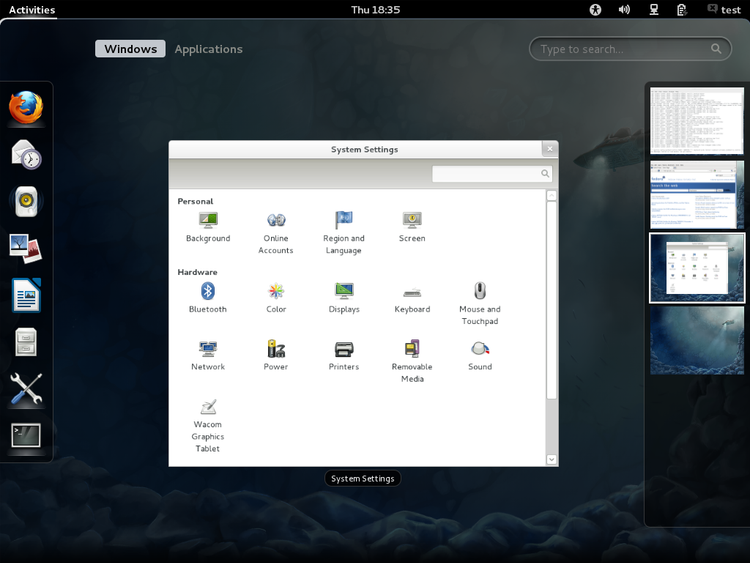Image resolution: width=750 pixels, height=563 pixels.
Task: Open the volume indicator menu
Action: coord(624,10)
